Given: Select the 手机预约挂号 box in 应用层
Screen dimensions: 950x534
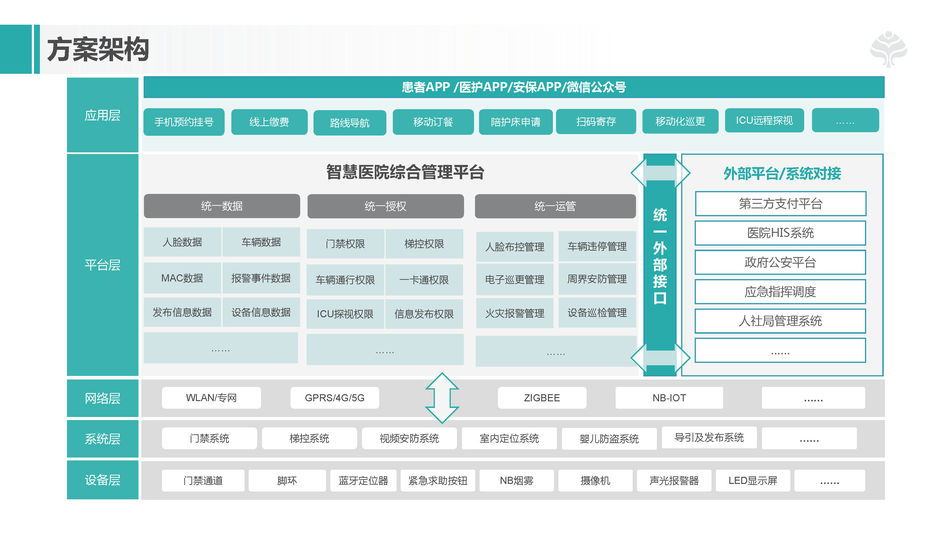Looking at the screenshot, I should pyautogui.click(x=183, y=122).
